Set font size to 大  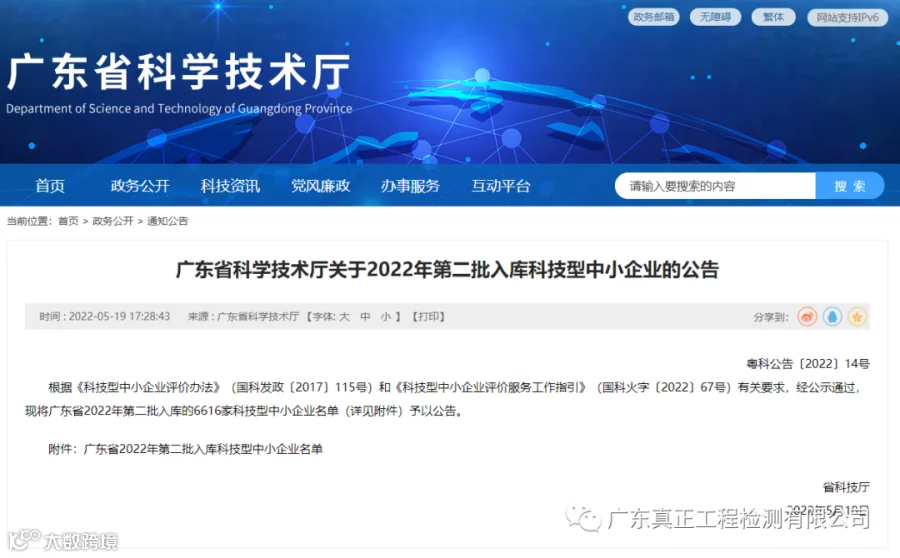point(344,317)
